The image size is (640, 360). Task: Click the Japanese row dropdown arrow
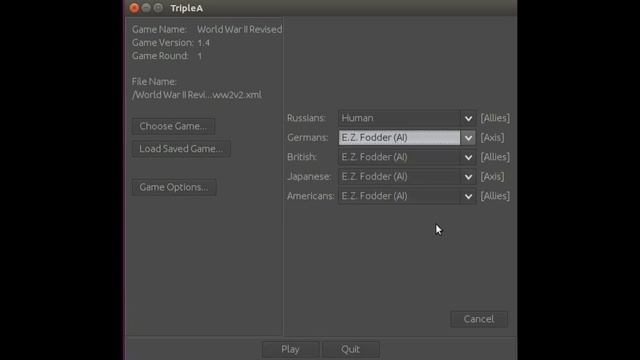[468, 177]
